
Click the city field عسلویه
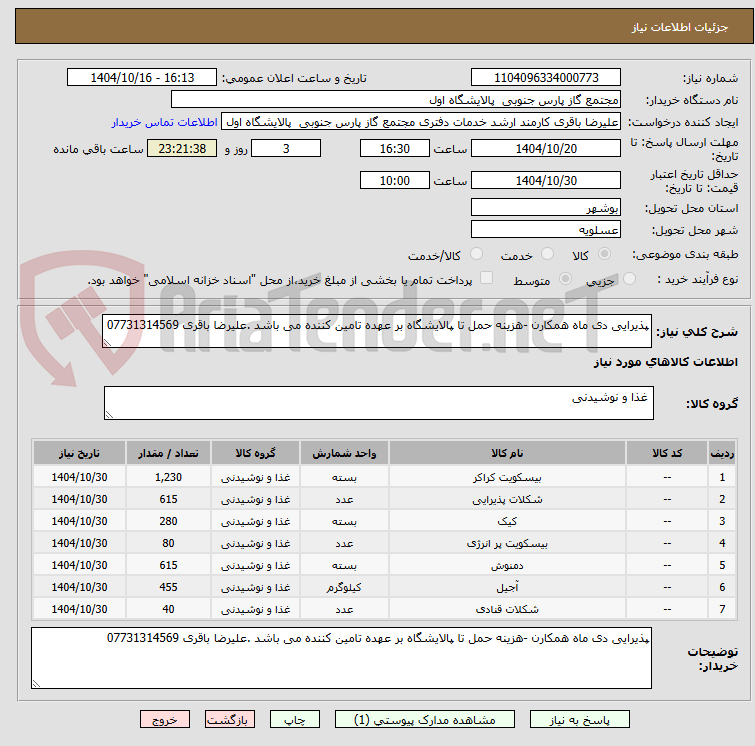546,229
